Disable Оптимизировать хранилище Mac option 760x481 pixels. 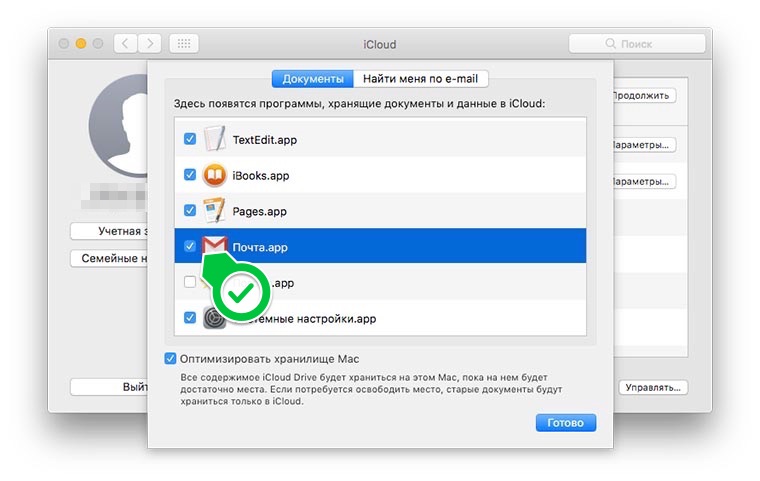point(170,359)
